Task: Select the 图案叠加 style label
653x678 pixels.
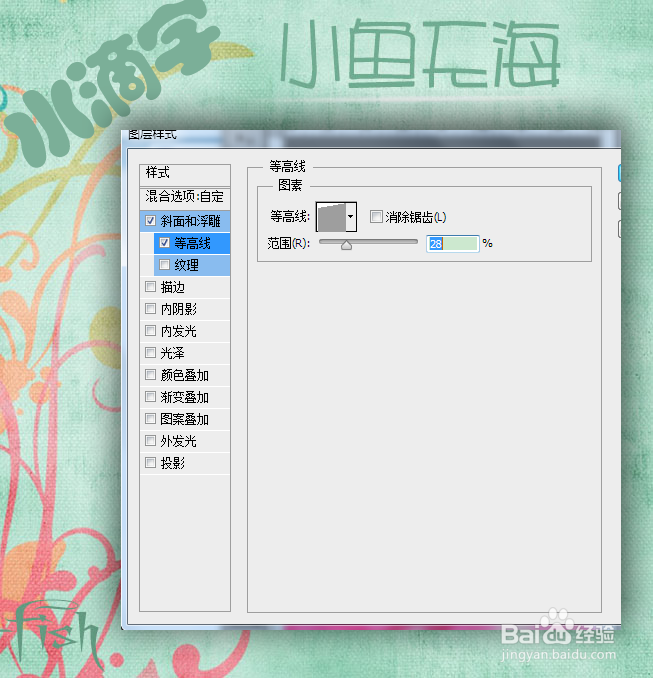Action: 185,419
